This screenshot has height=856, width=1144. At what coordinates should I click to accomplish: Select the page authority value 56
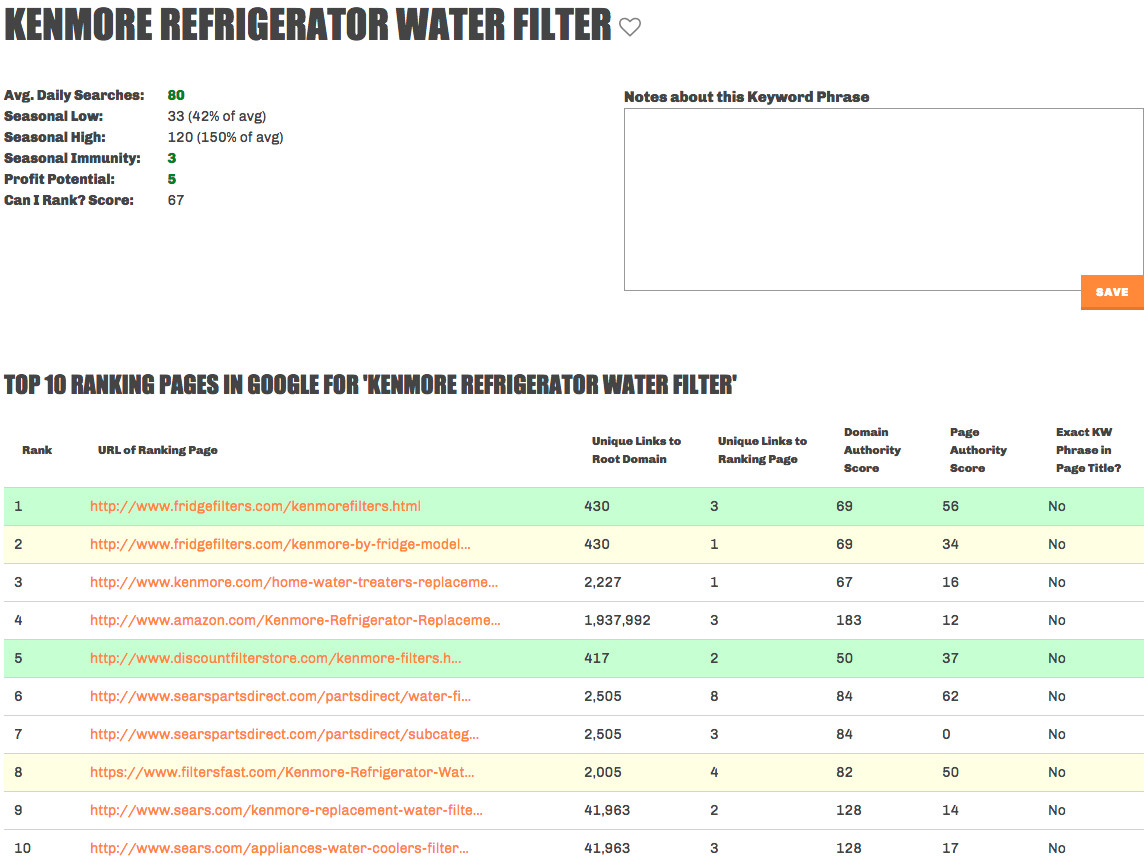coord(951,506)
